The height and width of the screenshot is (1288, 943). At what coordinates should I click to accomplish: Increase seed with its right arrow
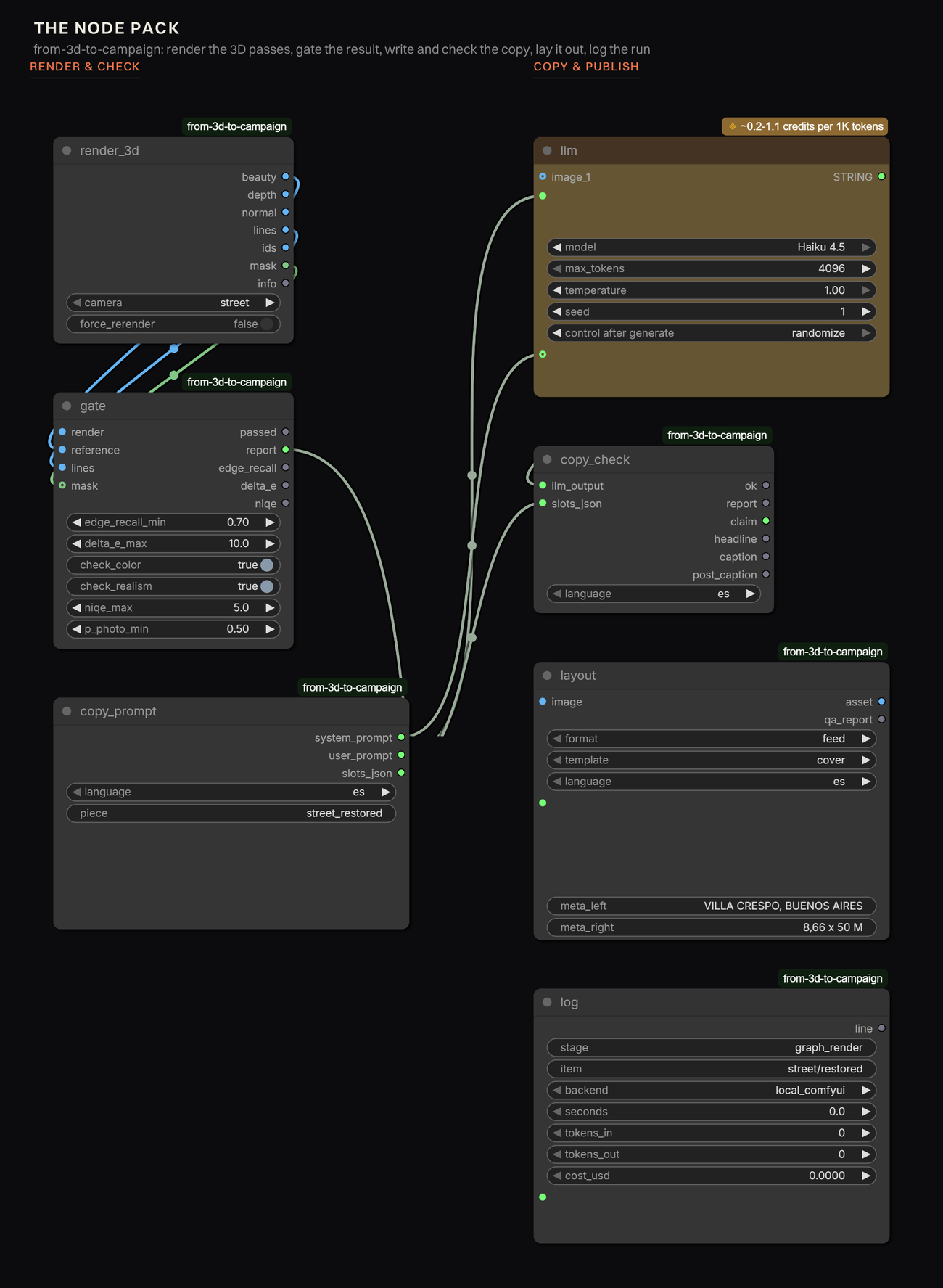[x=866, y=311]
